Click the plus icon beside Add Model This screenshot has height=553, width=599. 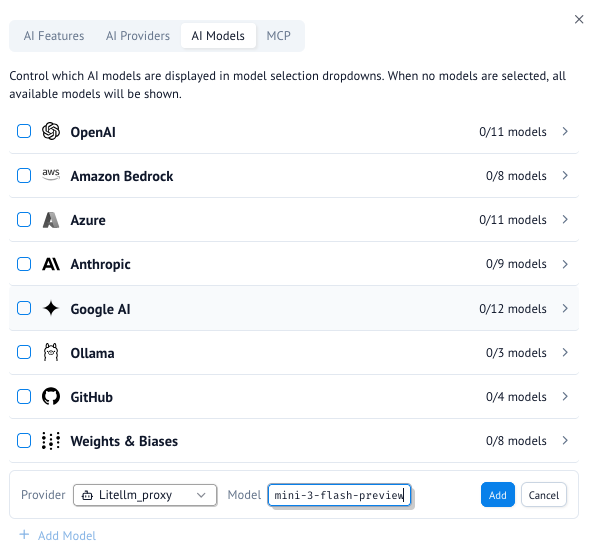[24, 535]
